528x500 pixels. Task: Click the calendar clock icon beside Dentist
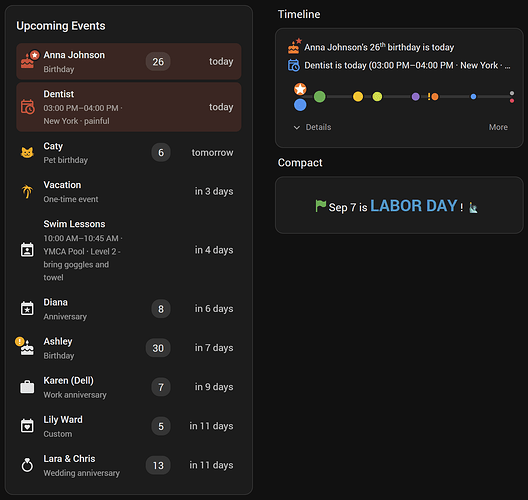[28, 107]
